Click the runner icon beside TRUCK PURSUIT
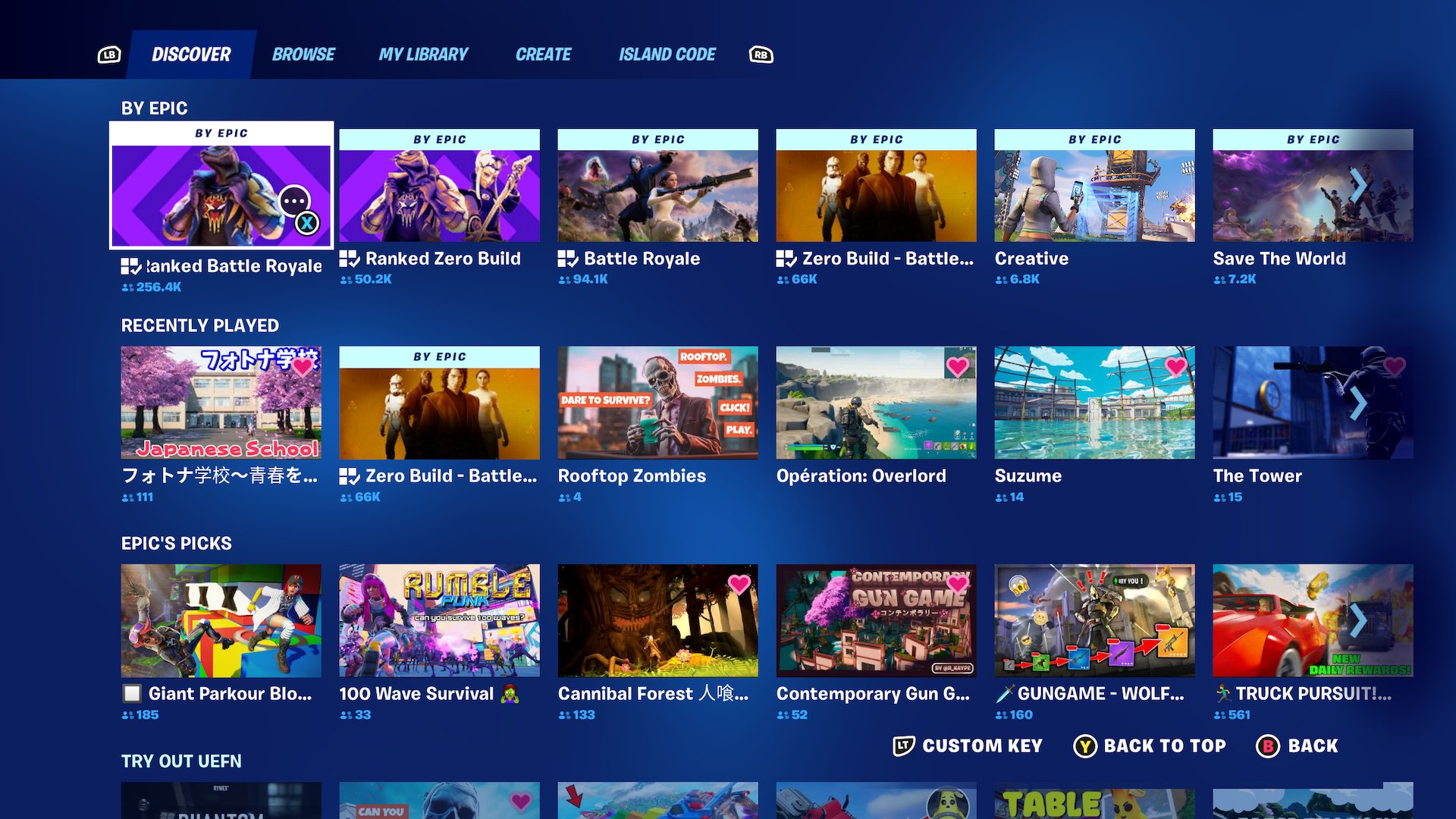Screen dimensions: 1456x819 [1222, 694]
